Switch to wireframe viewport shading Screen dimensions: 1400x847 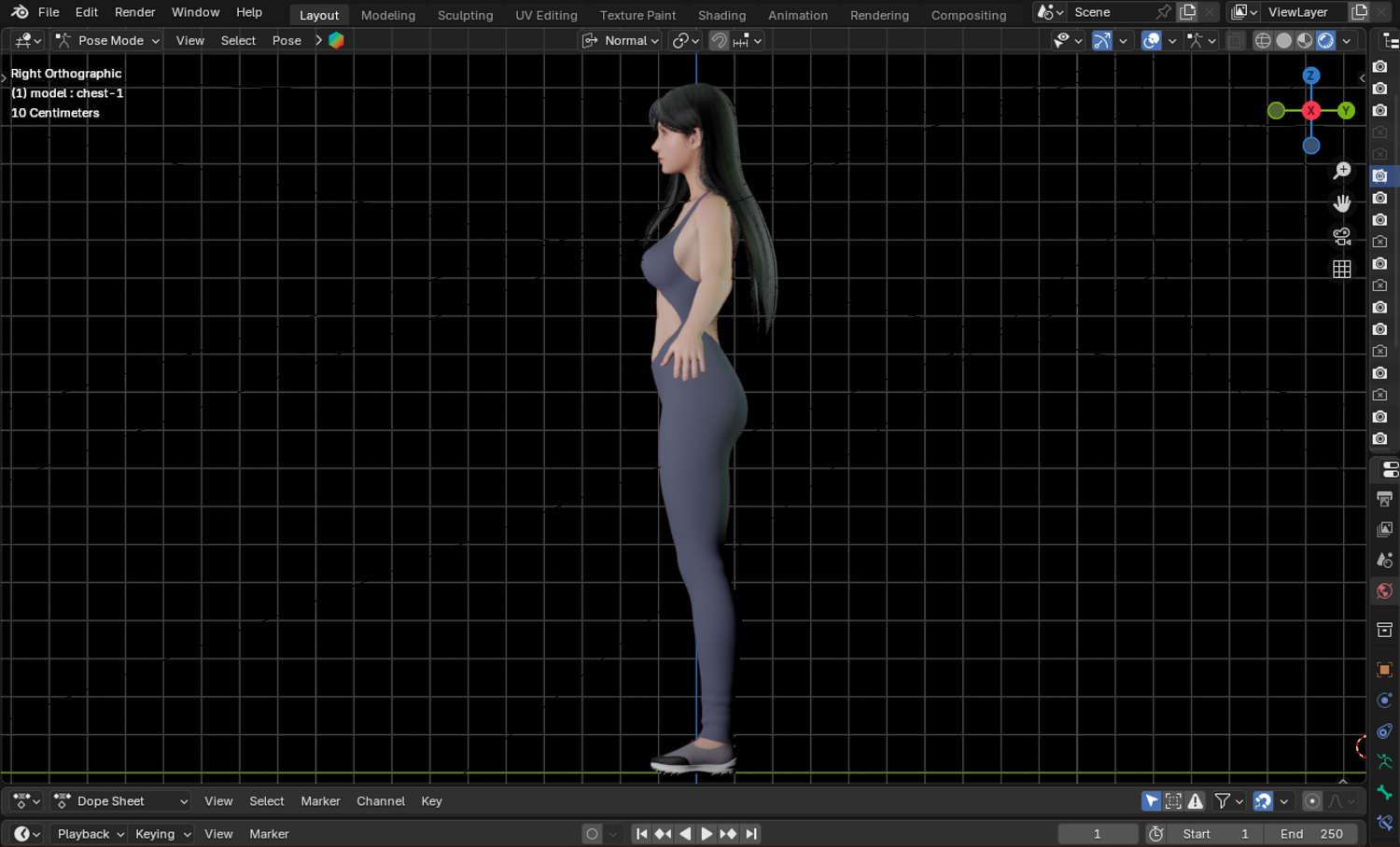(1263, 40)
